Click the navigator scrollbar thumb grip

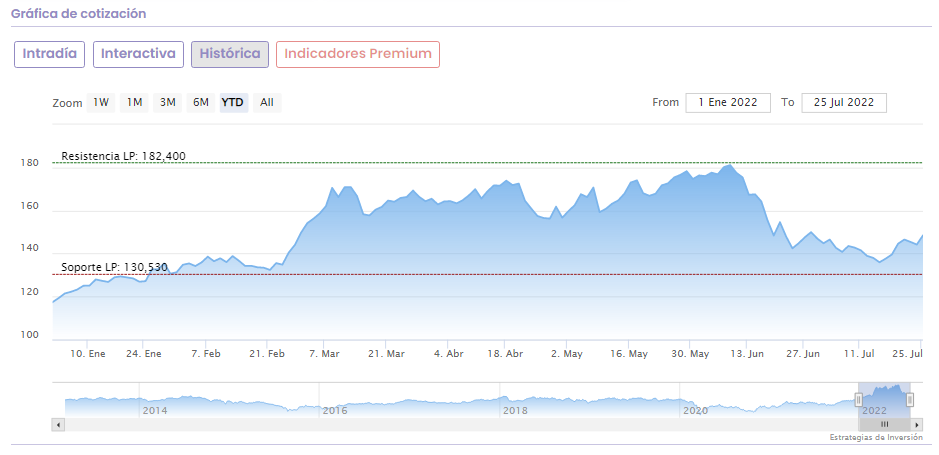click(884, 424)
